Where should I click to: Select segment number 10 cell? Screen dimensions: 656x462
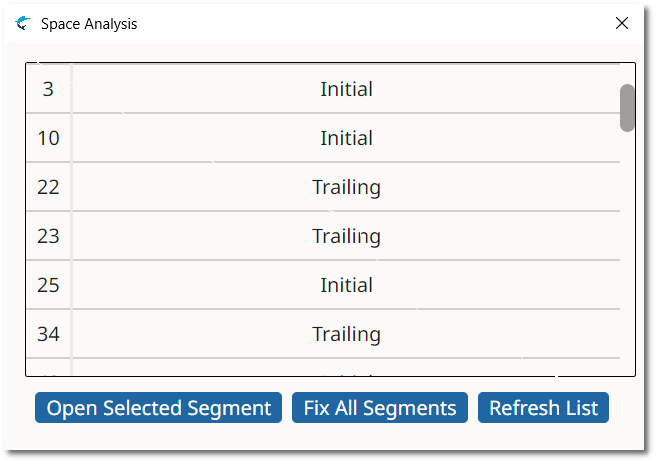click(x=48, y=138)
